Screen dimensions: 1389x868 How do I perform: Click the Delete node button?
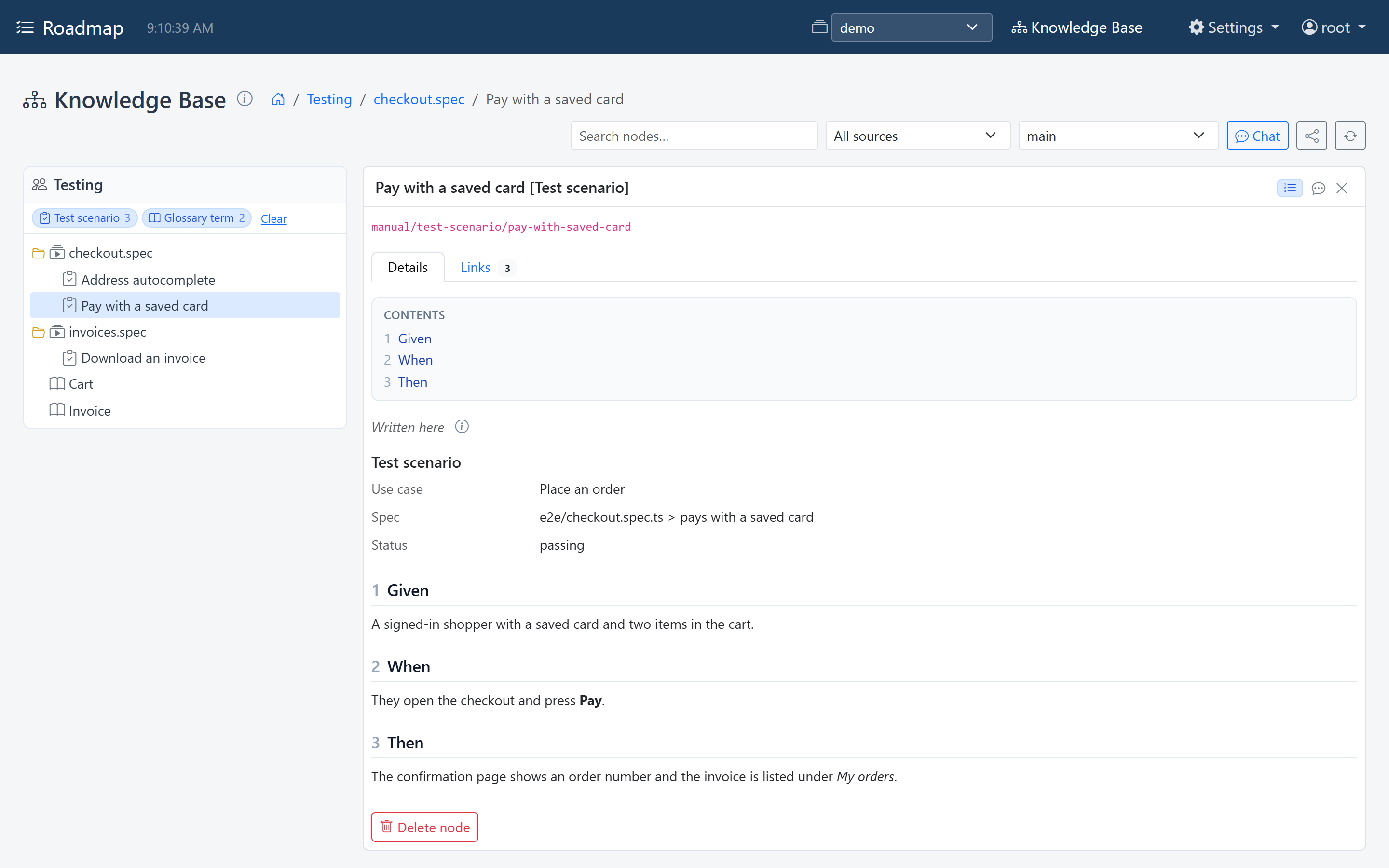point(425,827)
